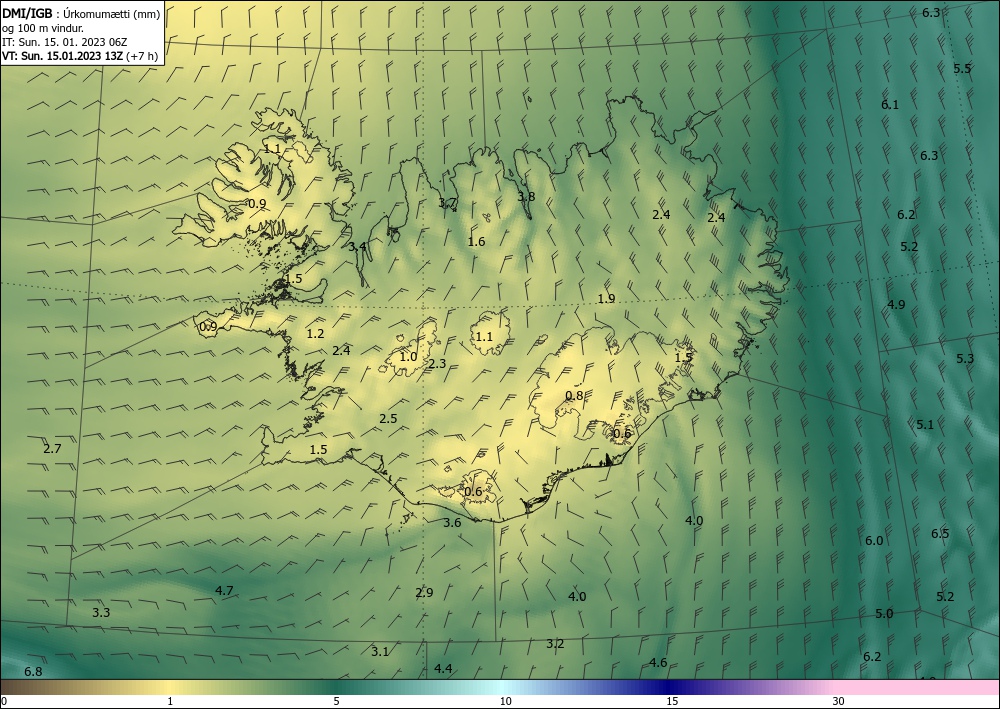Image resolution: width=1000 pixels, height=709 pixels.
Task: Select the 'IT: Sun. 15. 01. 2023 06Z' line
Action: [64, 42]
